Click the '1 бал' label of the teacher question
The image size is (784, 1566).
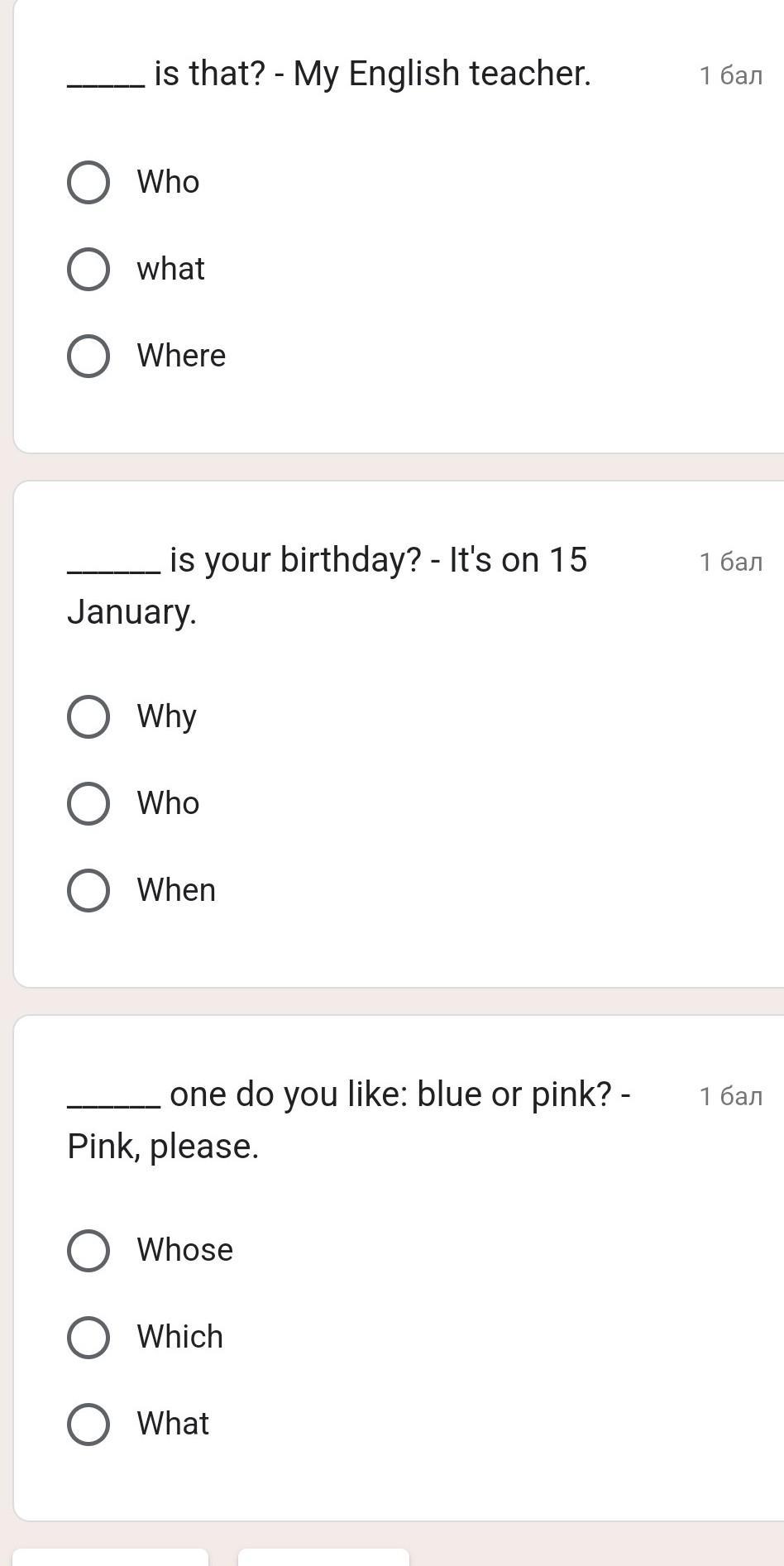[x=730, y=75]
